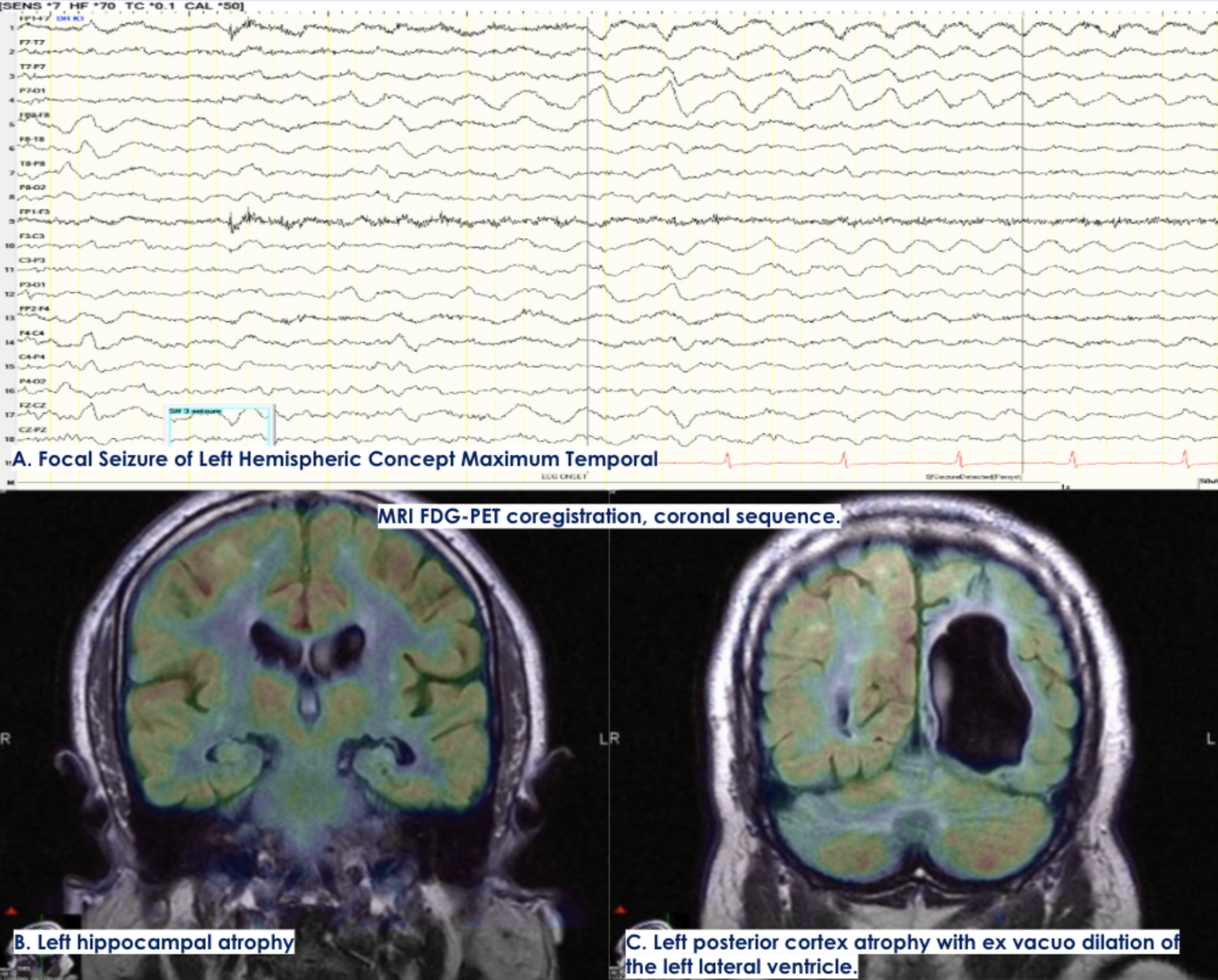Click the blue DR K1 label beside FP1-F7

click(70, 19)
